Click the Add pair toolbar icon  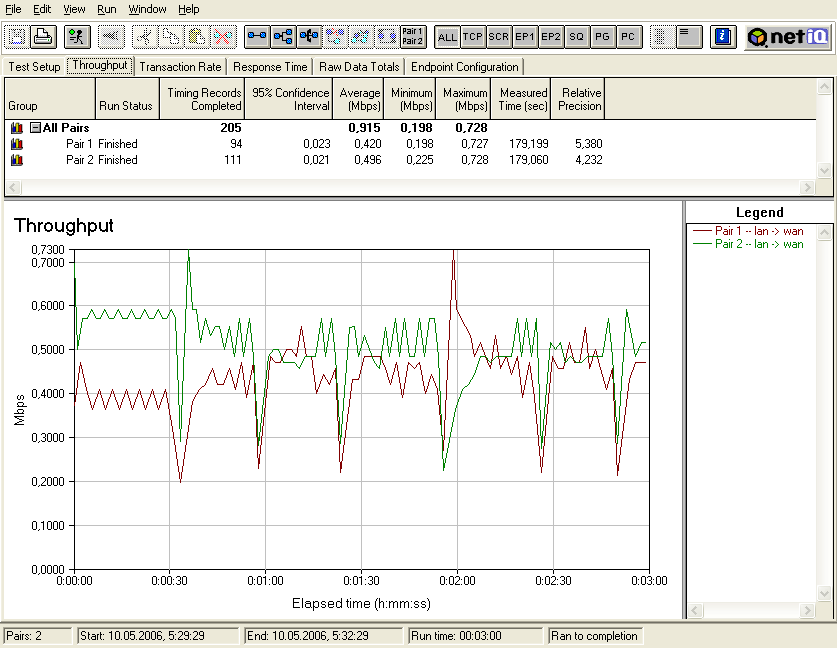(257, 37)
